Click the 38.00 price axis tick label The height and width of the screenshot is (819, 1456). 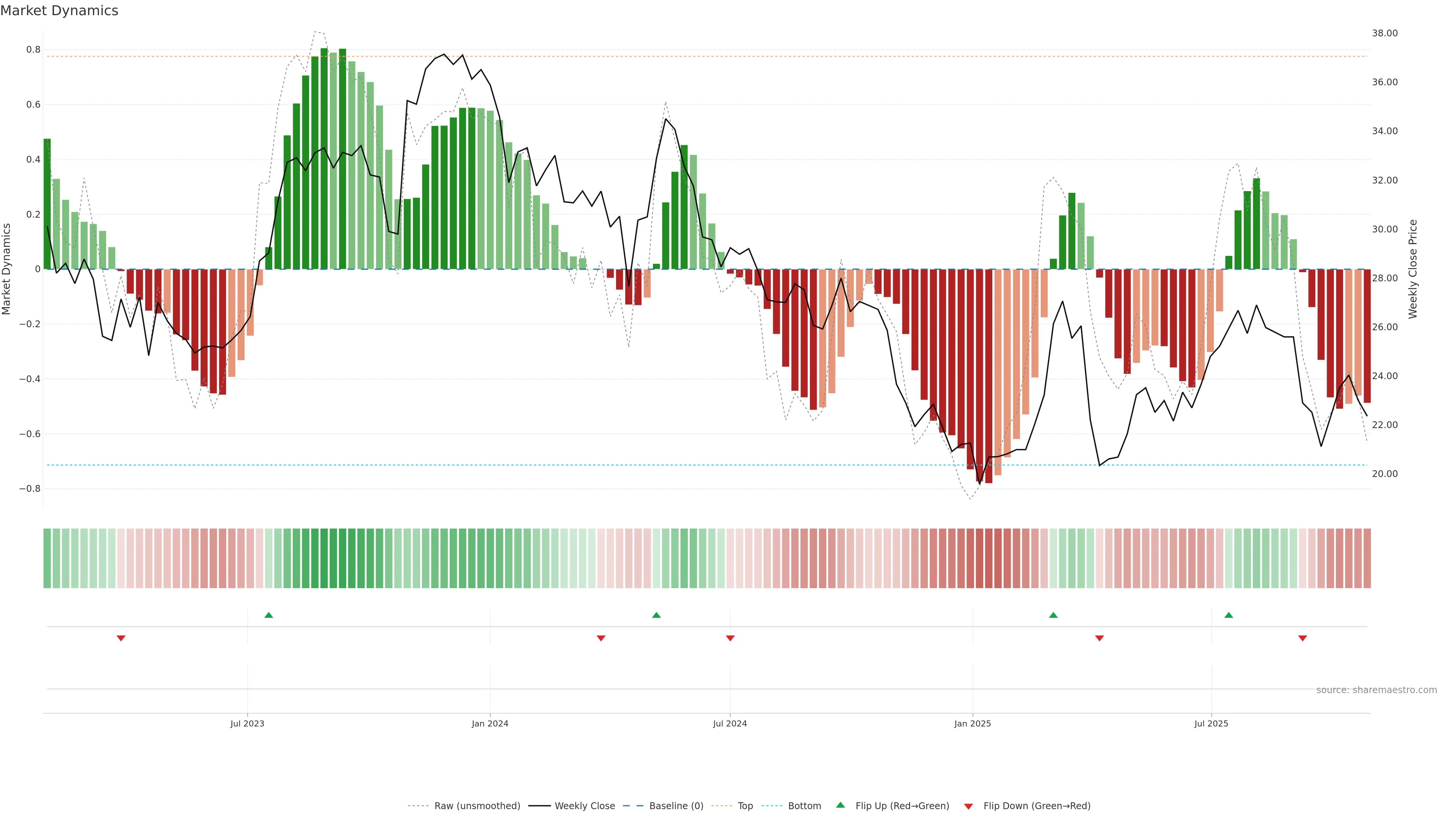(x=1385, y=33)
